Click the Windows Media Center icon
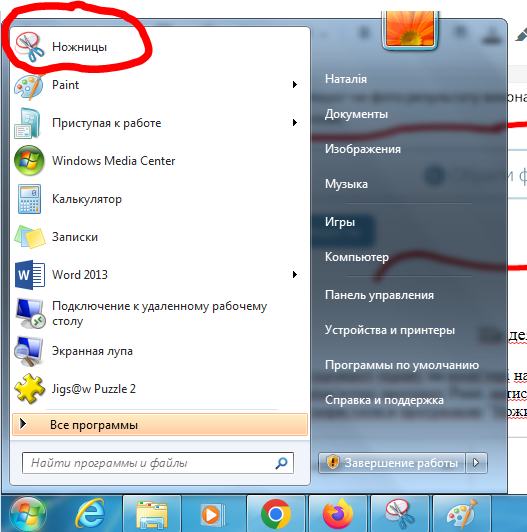The height and width of the screenshot is (532, 527). point(29,160)
